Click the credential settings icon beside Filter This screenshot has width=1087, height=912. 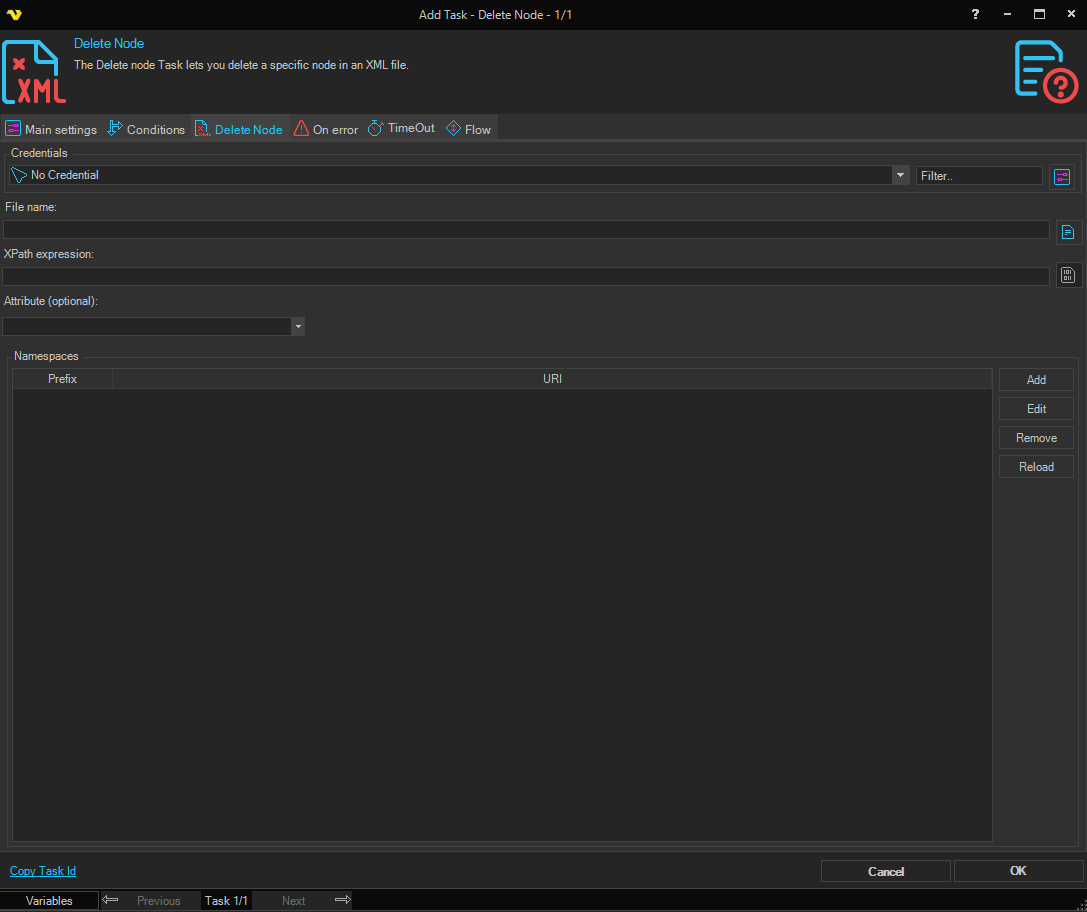1062,177
